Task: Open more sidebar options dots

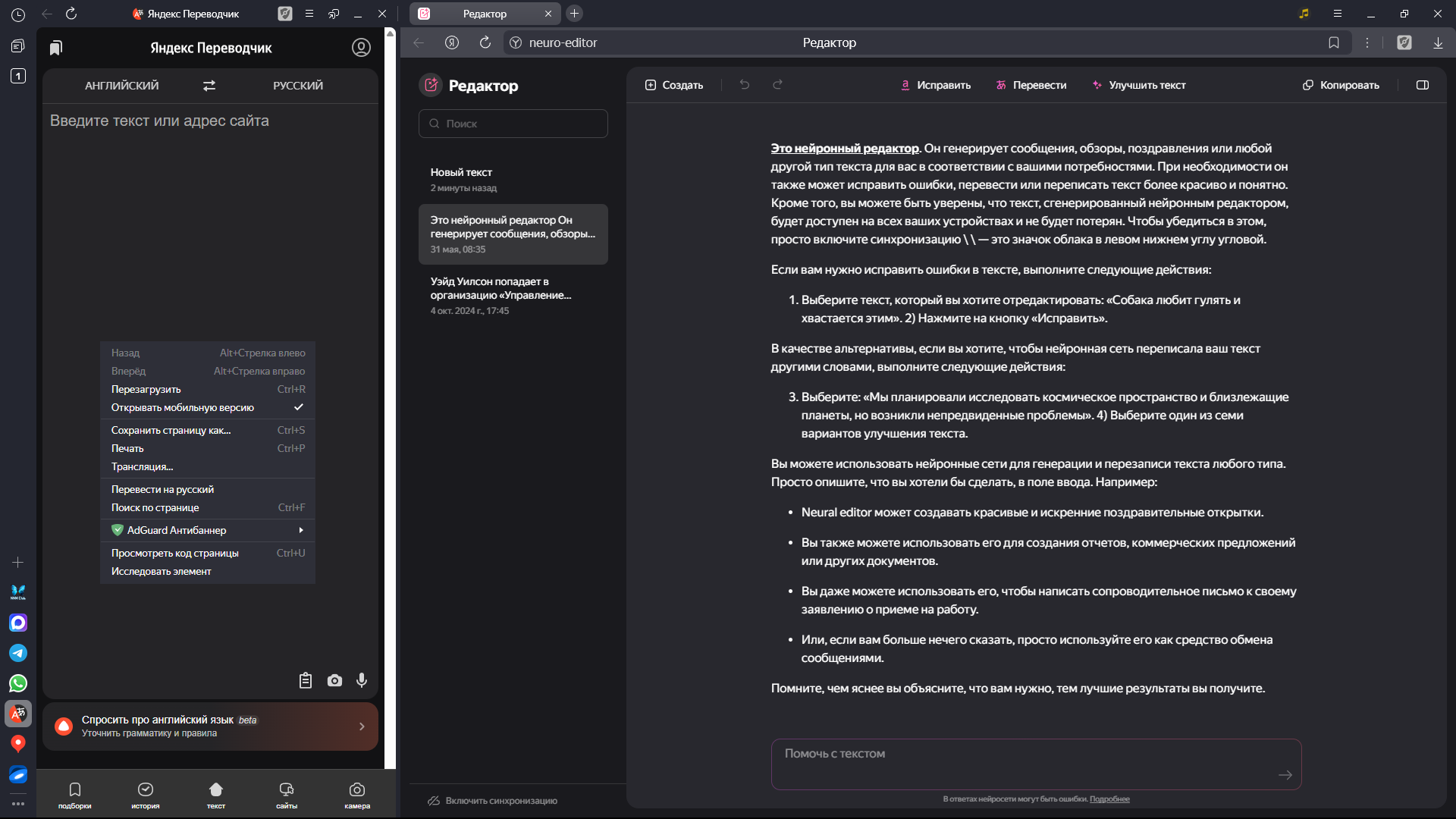Action: tap(18, 803)
